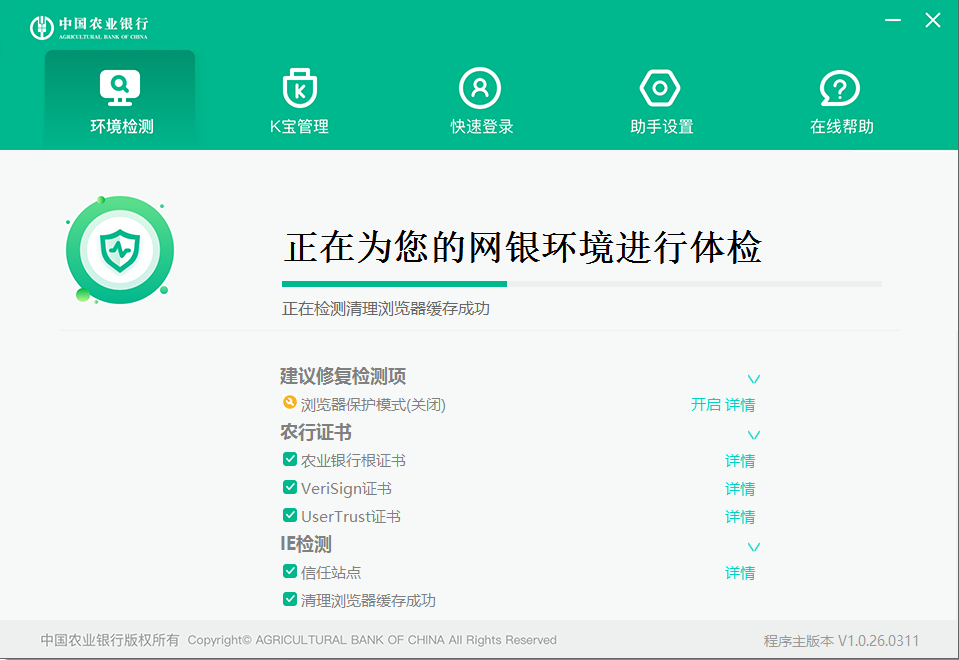Click orange wrench icon beside 浏览器保护模式
959x660 pixels.
(290, 402)
